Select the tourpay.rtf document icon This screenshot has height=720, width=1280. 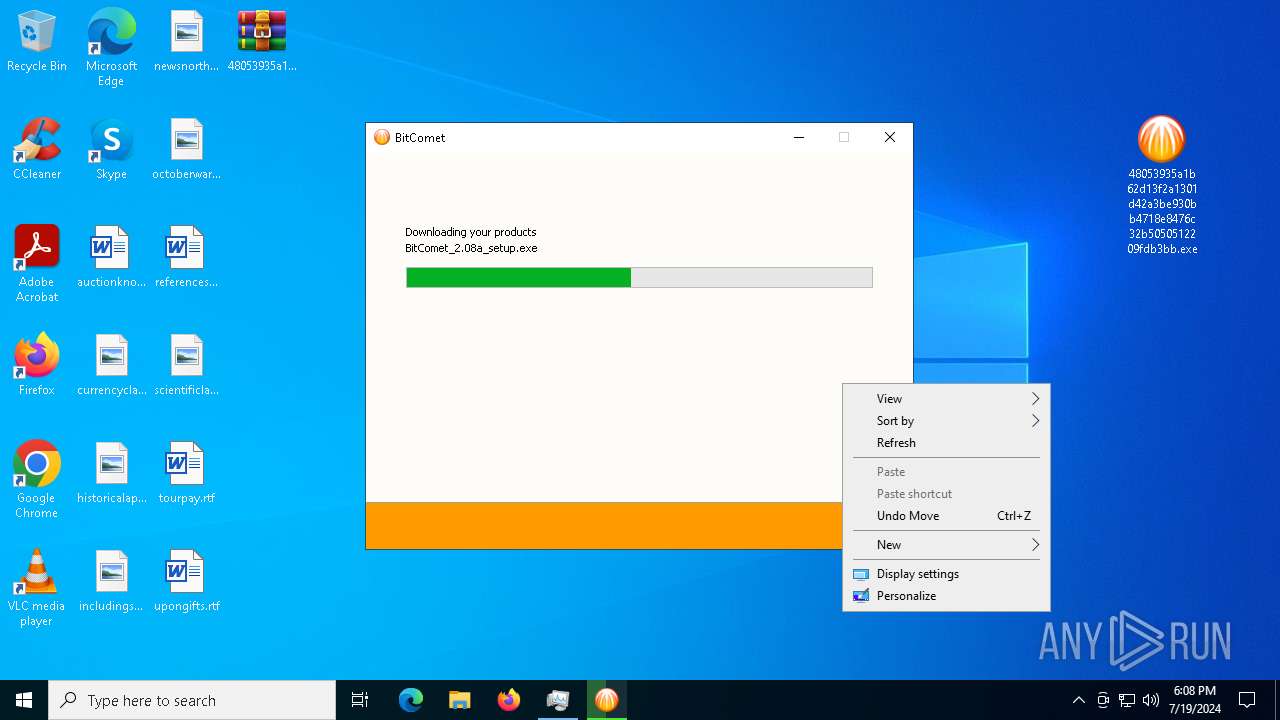[186, 474]
